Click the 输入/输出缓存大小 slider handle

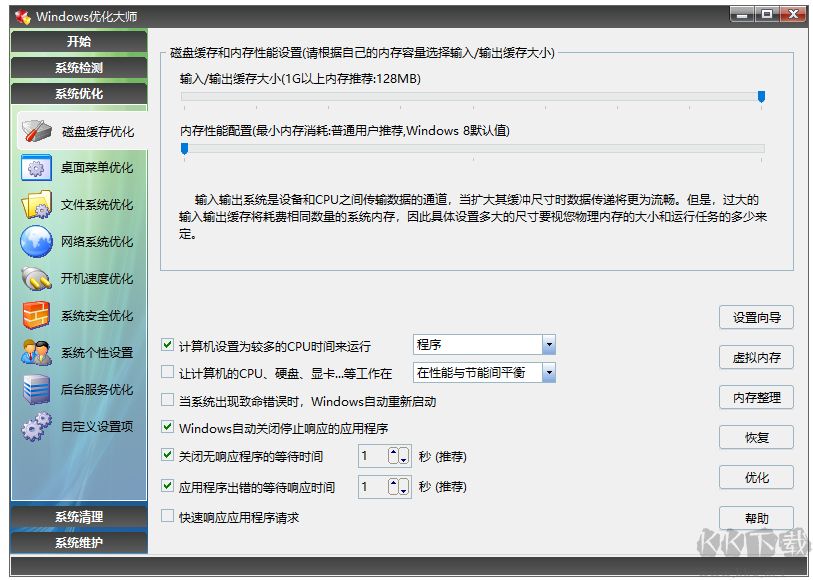(761, 96)
